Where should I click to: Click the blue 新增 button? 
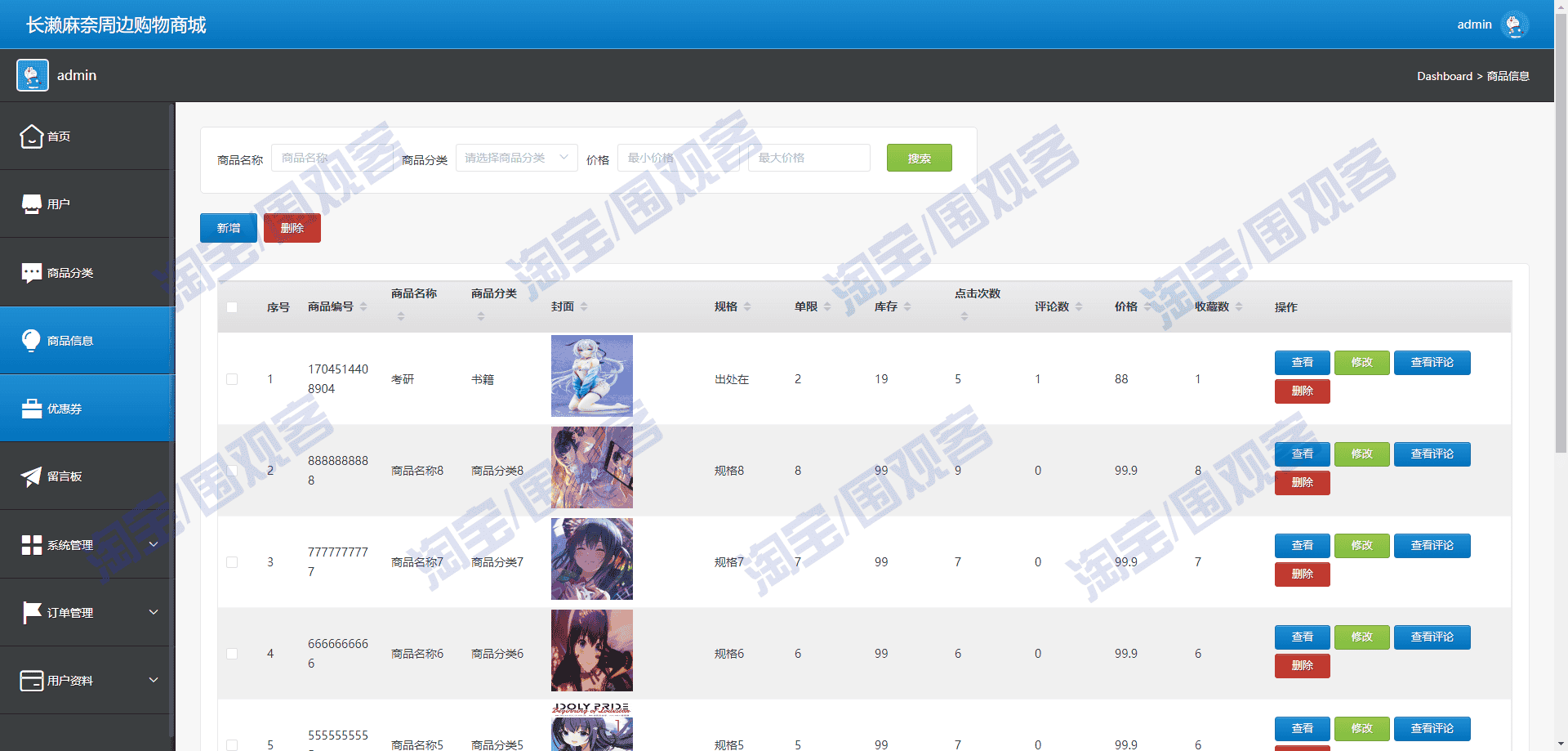[x=229, y=228]
